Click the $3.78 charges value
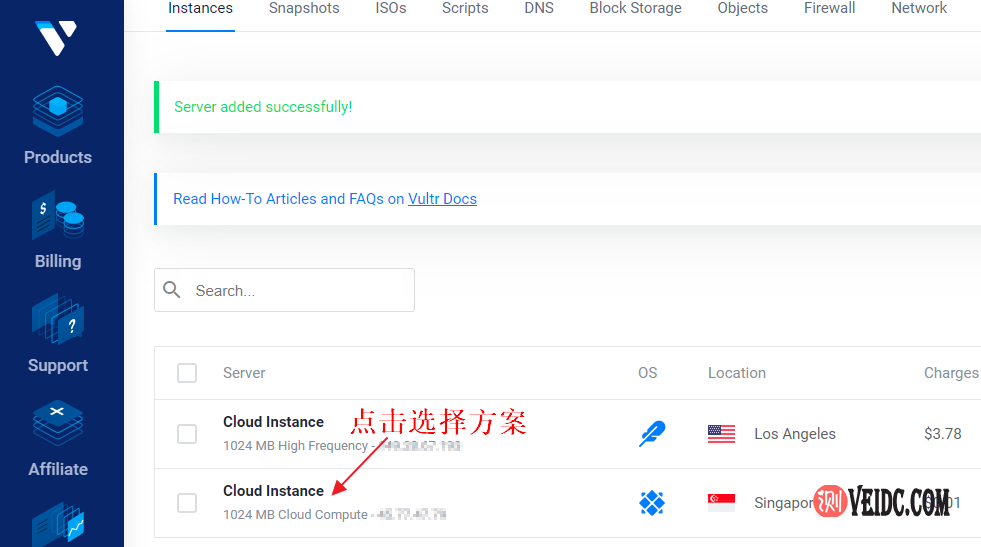The width and height of the screenshot is (981, 547). (942, 434)
